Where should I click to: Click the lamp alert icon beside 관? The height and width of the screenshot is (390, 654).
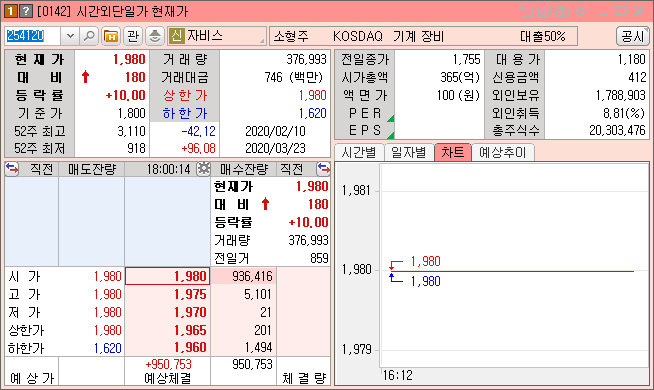[155, 36]
